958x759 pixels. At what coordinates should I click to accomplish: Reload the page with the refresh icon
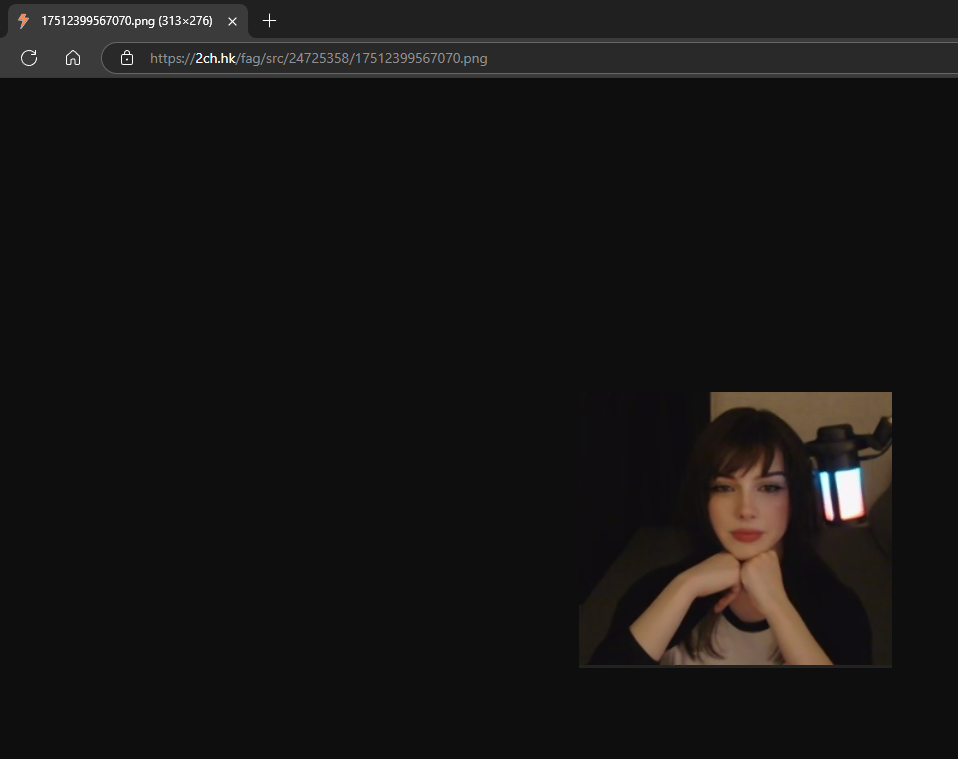point(29,58)
